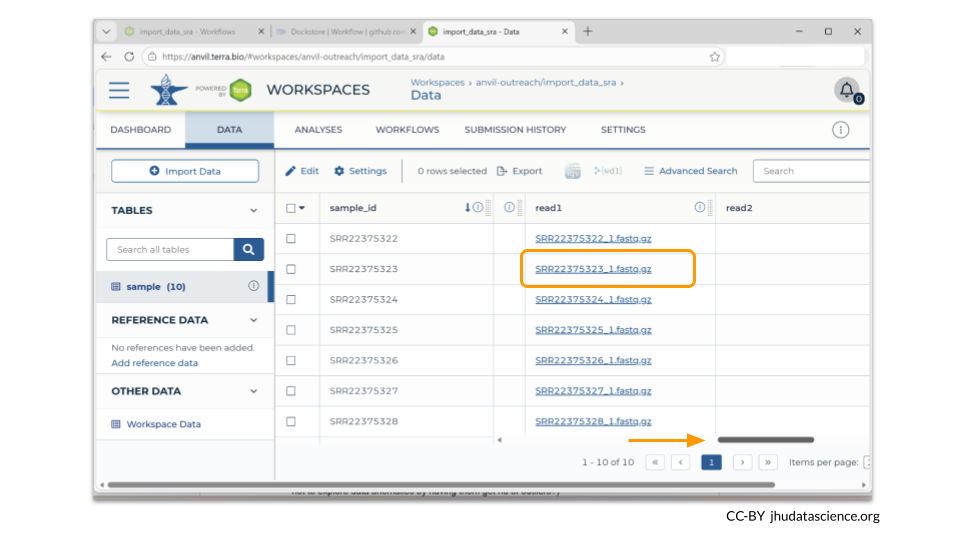
Task: Click the Workspace Data table icon entry
Action: [x=116, y=424]
